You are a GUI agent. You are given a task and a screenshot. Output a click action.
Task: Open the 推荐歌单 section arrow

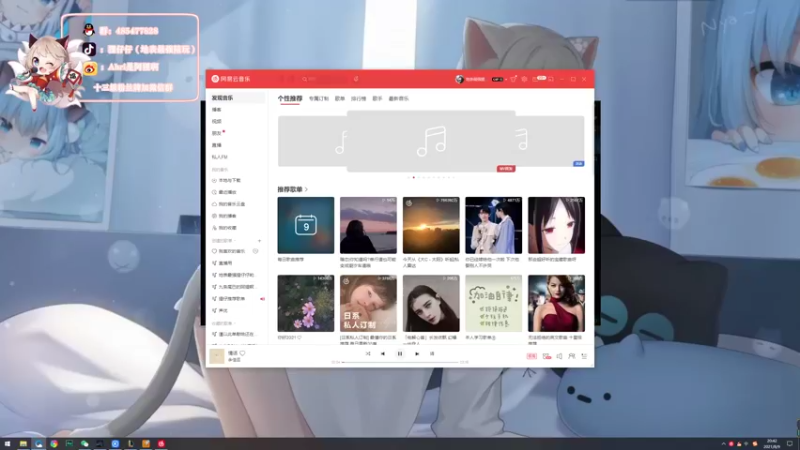click(306, 189)
